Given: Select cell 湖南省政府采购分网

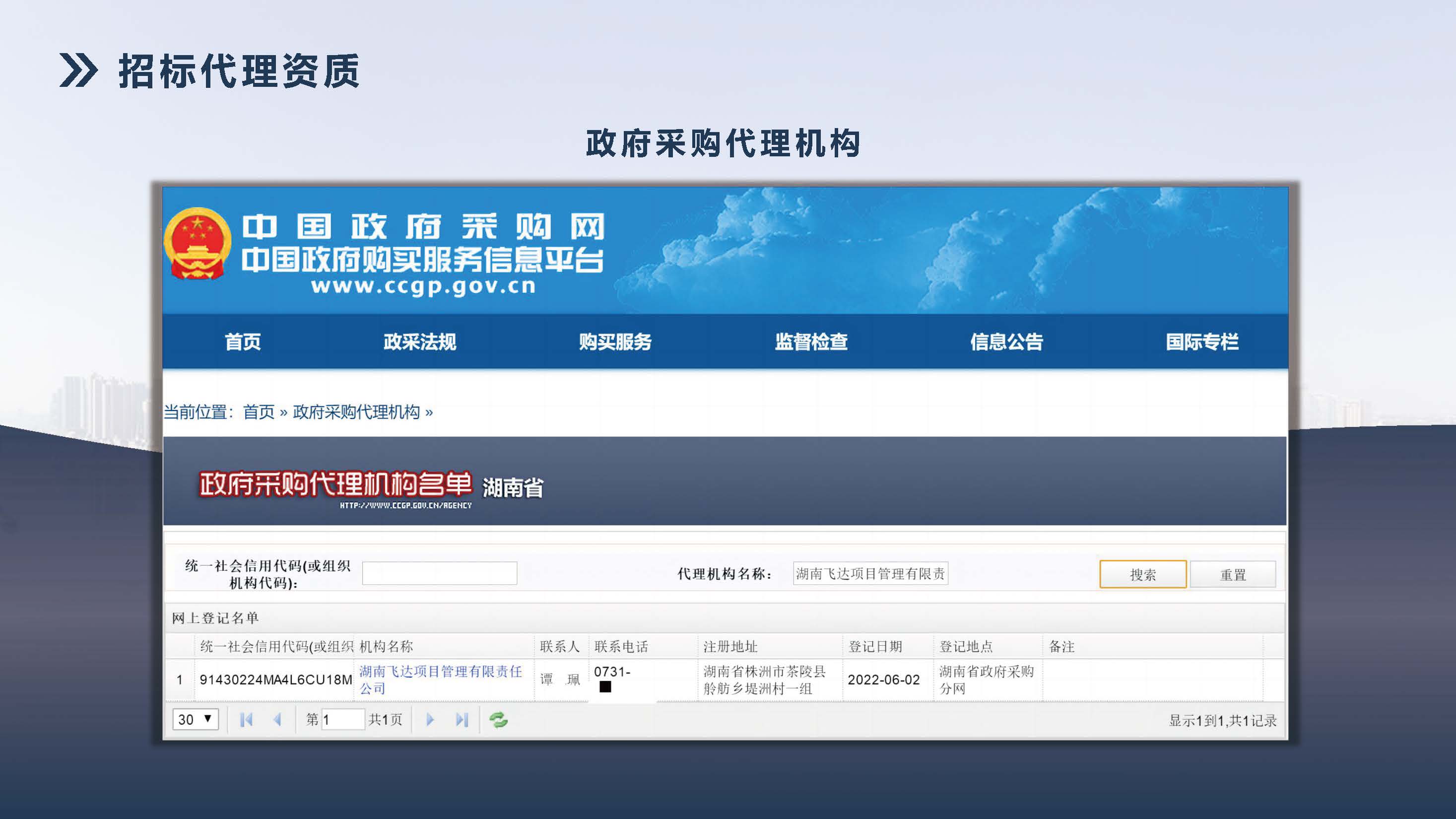Looking at the screenshot, I should pos(987,680).
